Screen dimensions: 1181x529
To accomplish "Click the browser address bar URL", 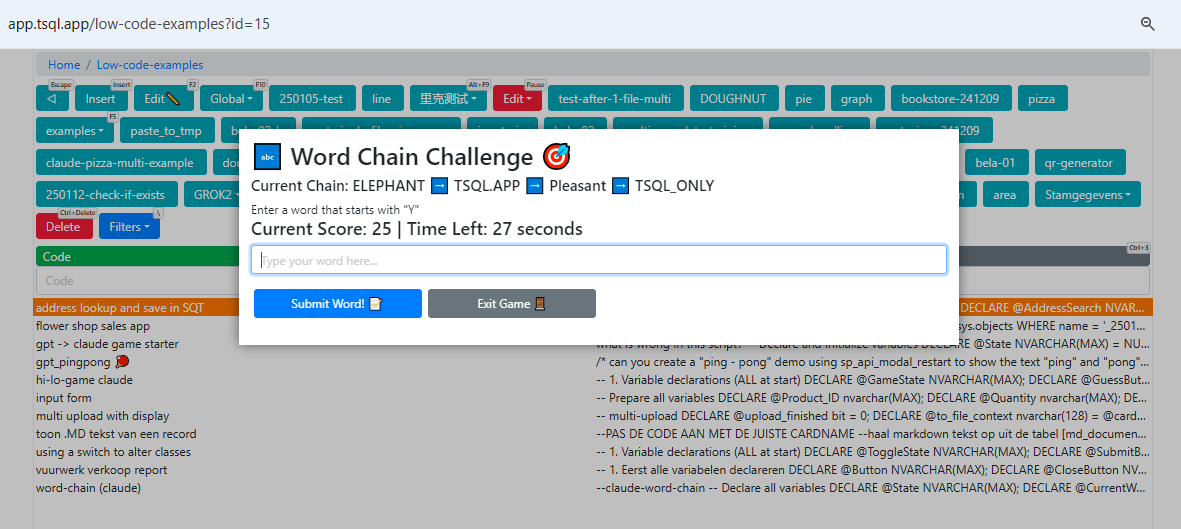I will [139, 23].
